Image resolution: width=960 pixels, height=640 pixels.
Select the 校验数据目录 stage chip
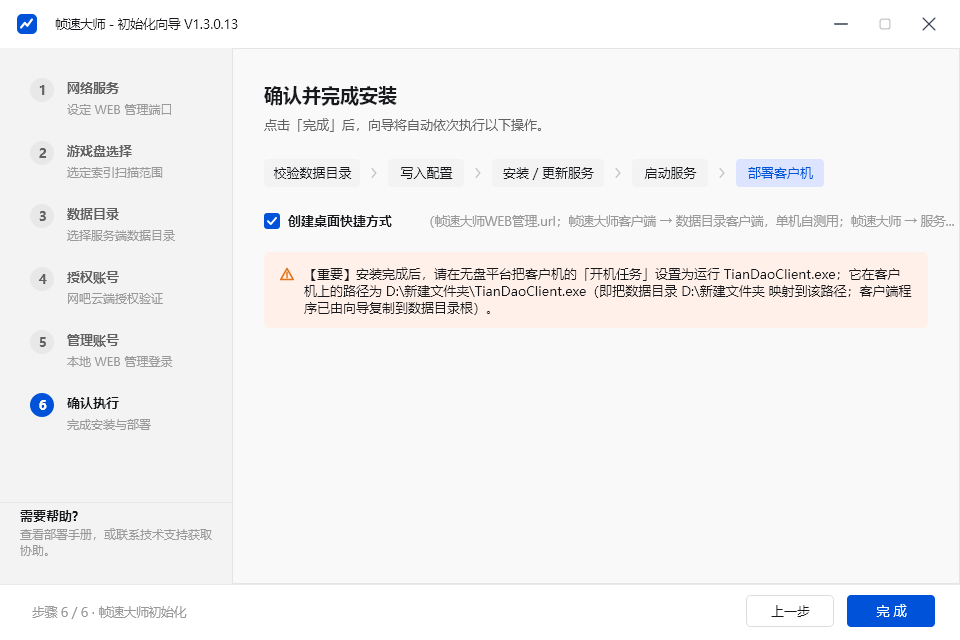tap(312, 173)
